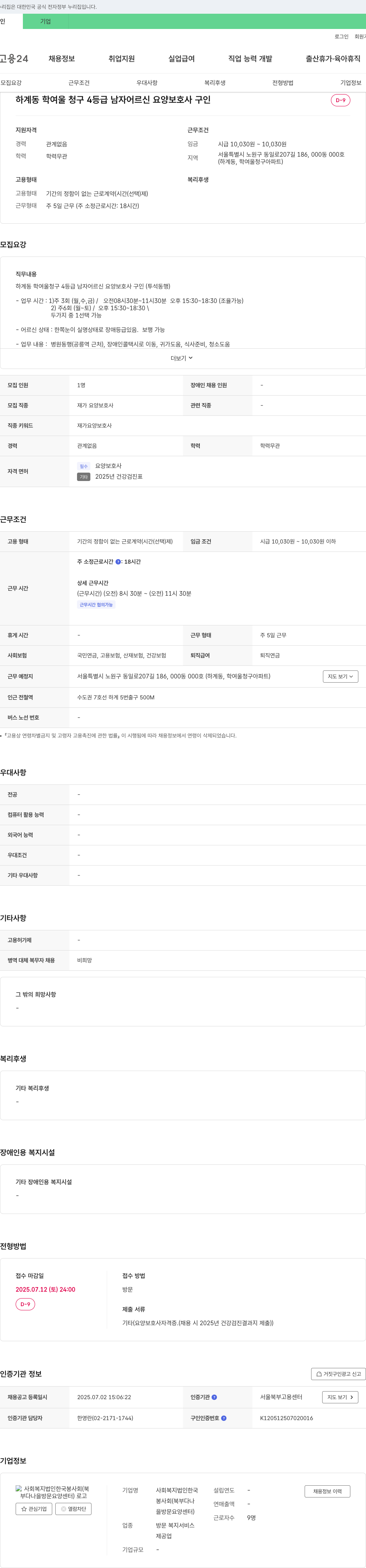Viewport: 366px width, 1568px height.
Task: Click the D-9 badge beside job title
Action: point(340,101)
